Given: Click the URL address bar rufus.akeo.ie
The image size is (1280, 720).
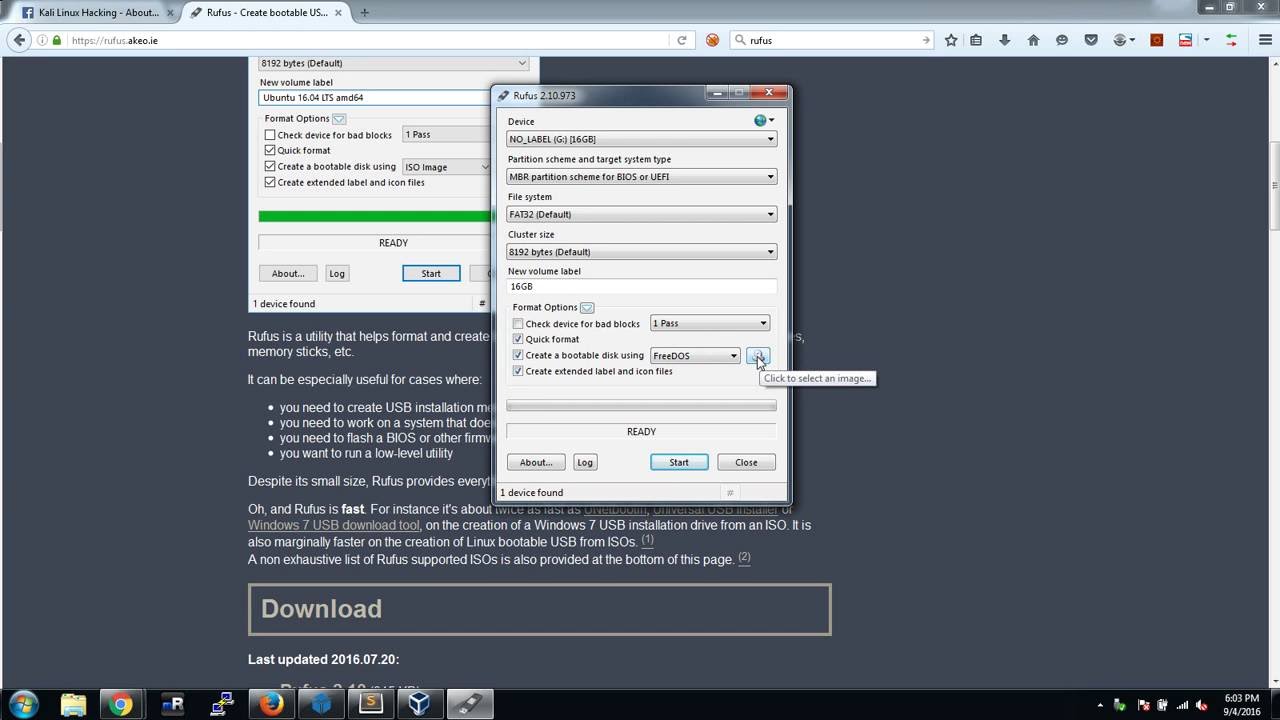Looking at the screenshot, I should (370, 40).
